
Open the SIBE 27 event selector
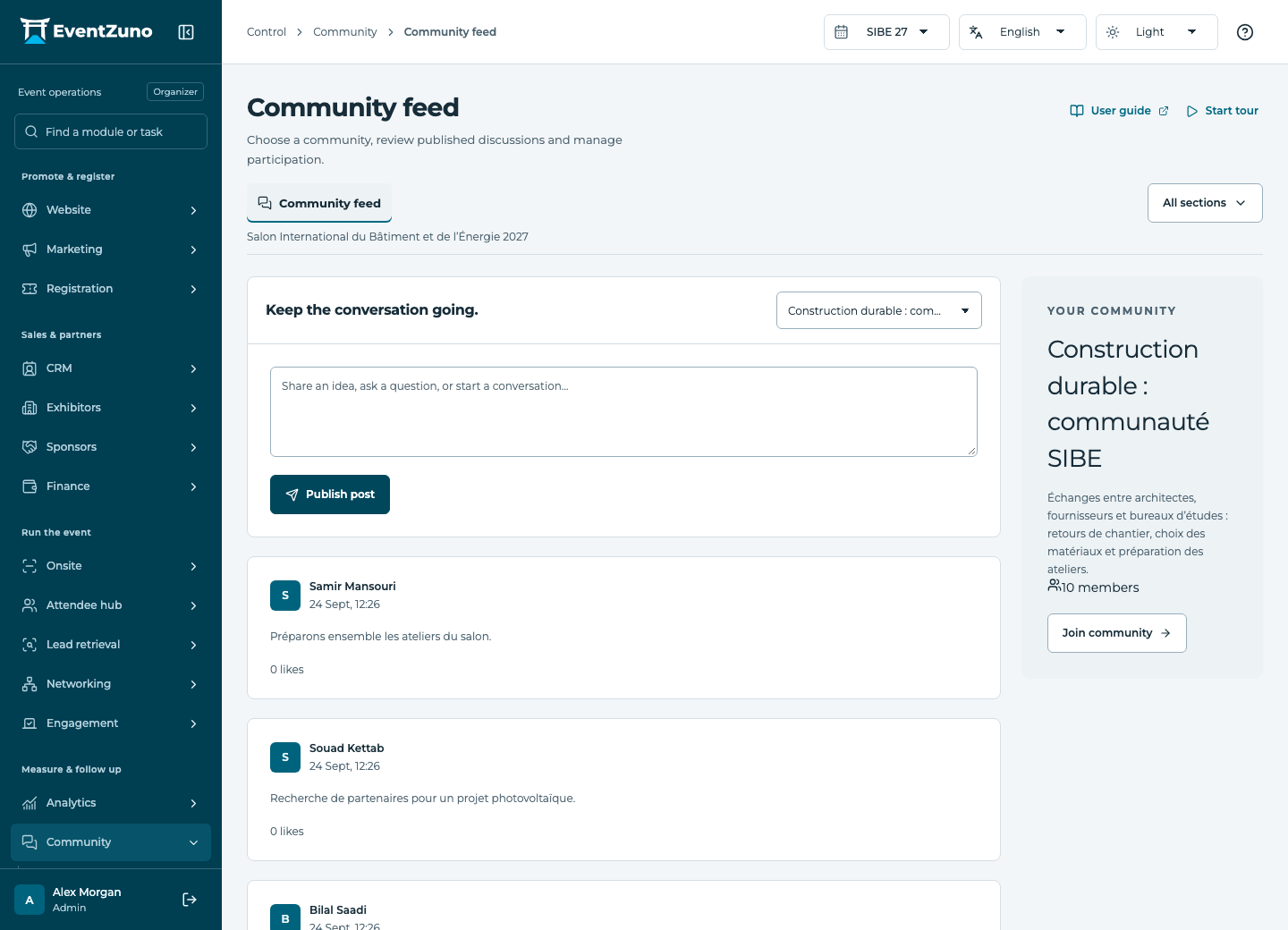coord(886,32)
